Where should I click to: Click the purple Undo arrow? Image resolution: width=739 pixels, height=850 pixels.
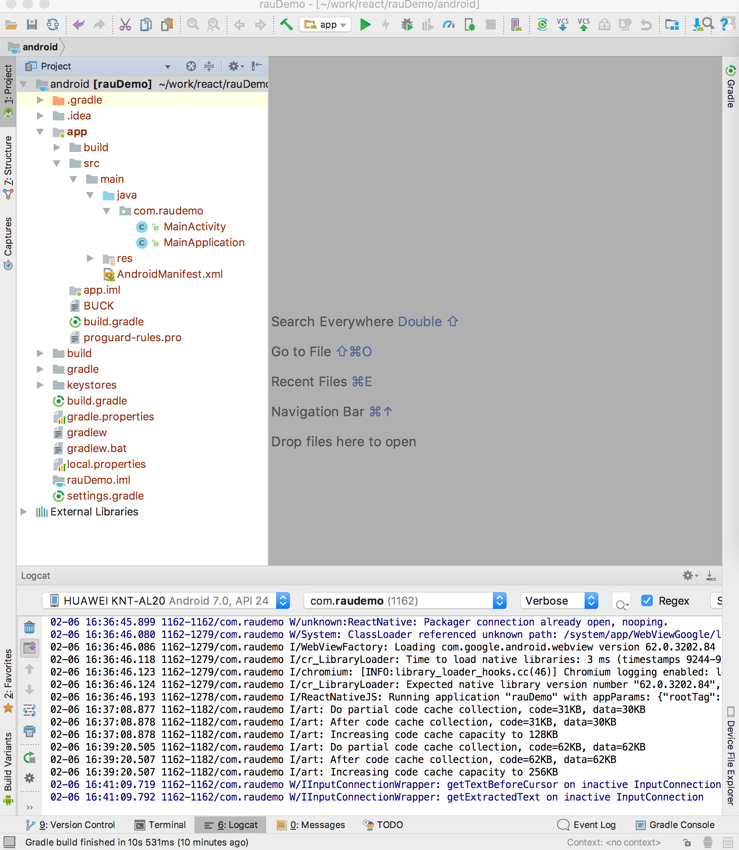79,25
